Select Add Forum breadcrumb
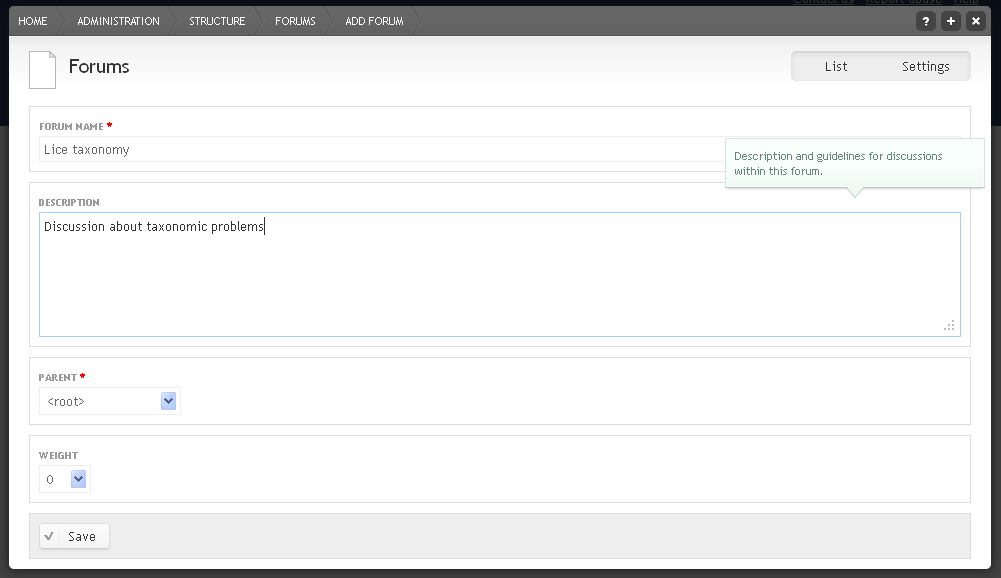 pyautogui.click(x=374, y=21)
